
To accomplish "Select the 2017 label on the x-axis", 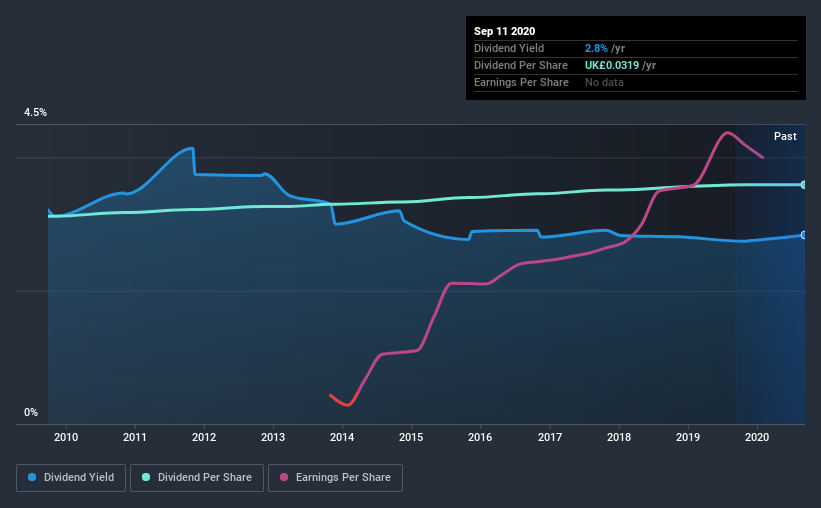I will click(x=550, y=437).
